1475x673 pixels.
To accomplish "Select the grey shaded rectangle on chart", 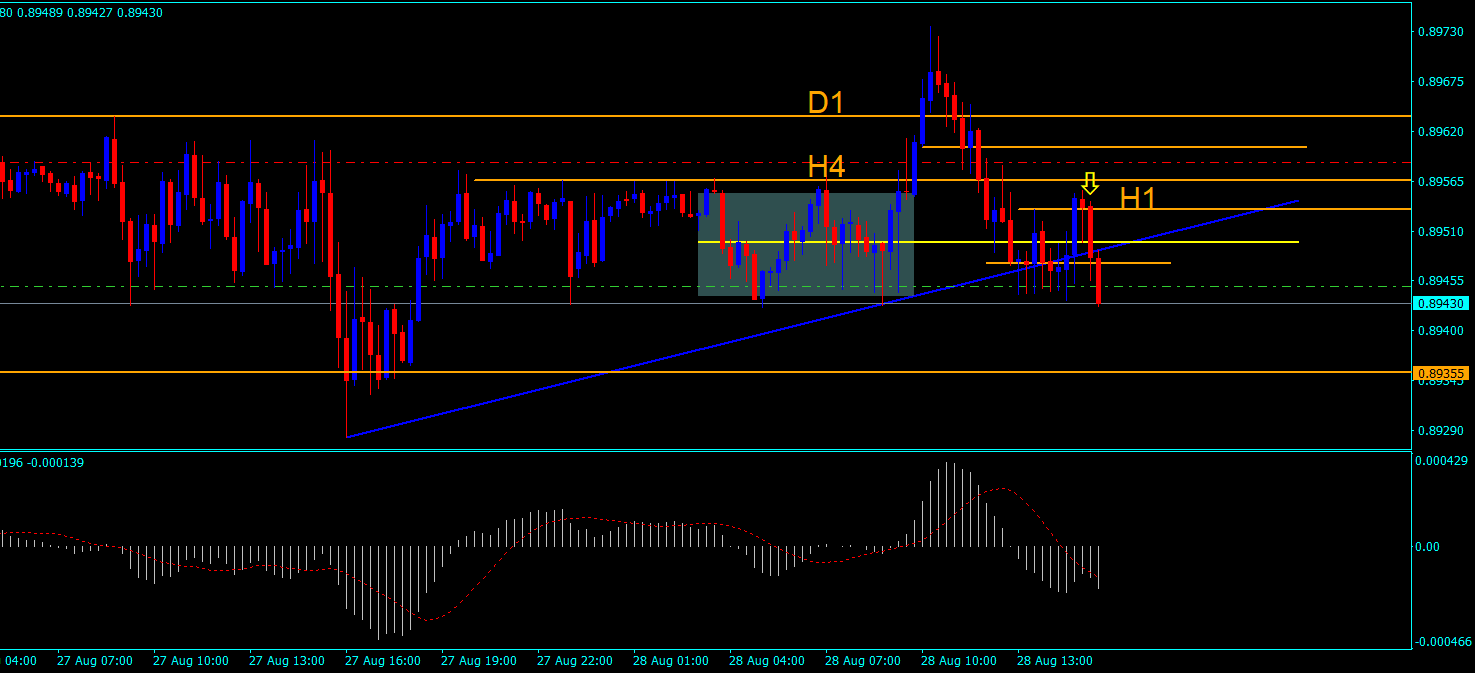I will [x=806, y=244].
